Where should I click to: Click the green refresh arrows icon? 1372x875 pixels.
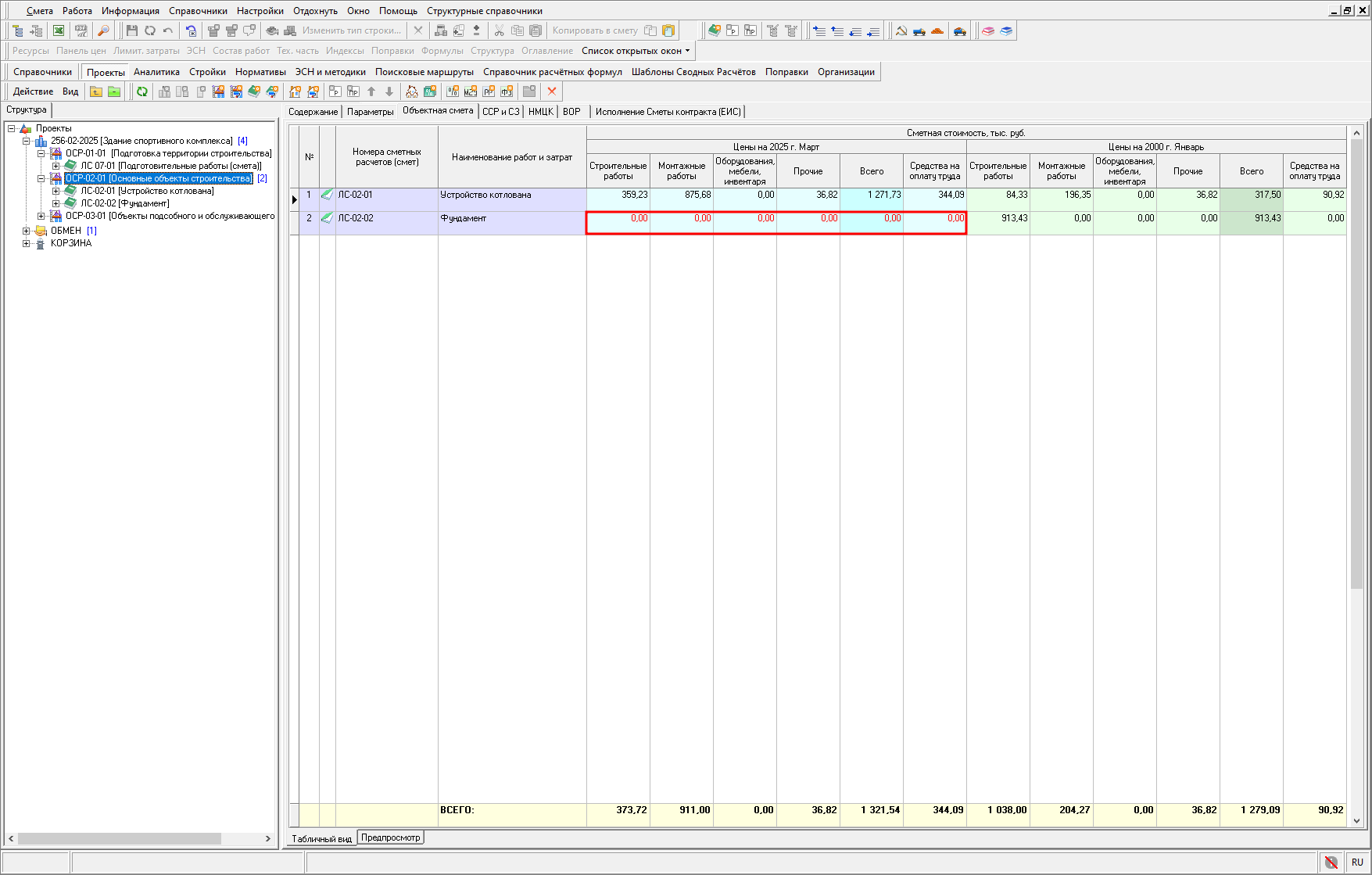pyautogui.click(x=142, y=91)
